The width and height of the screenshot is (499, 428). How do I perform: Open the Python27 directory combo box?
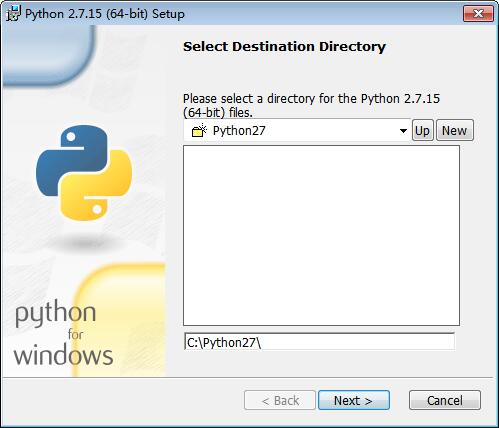pos(297,130)
